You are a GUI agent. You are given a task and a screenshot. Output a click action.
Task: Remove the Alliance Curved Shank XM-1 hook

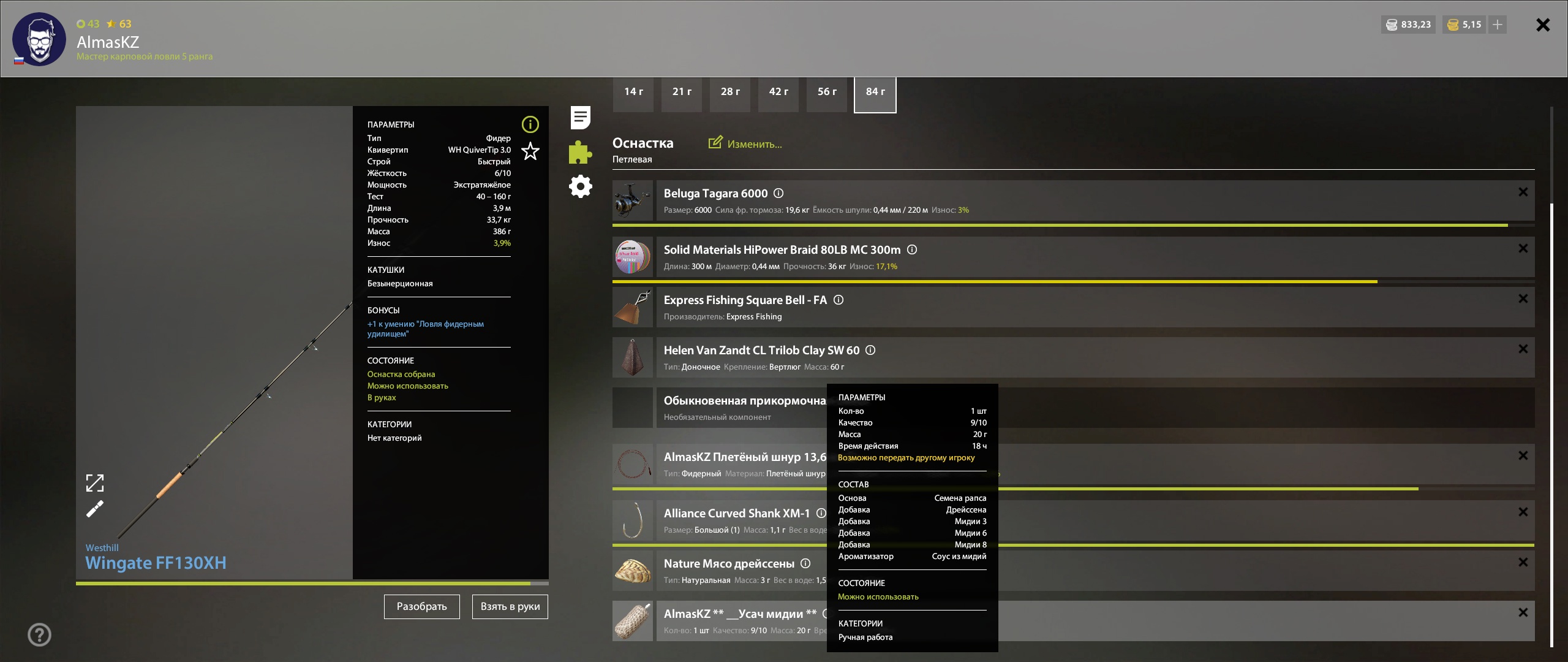(x=1523, y=512)
